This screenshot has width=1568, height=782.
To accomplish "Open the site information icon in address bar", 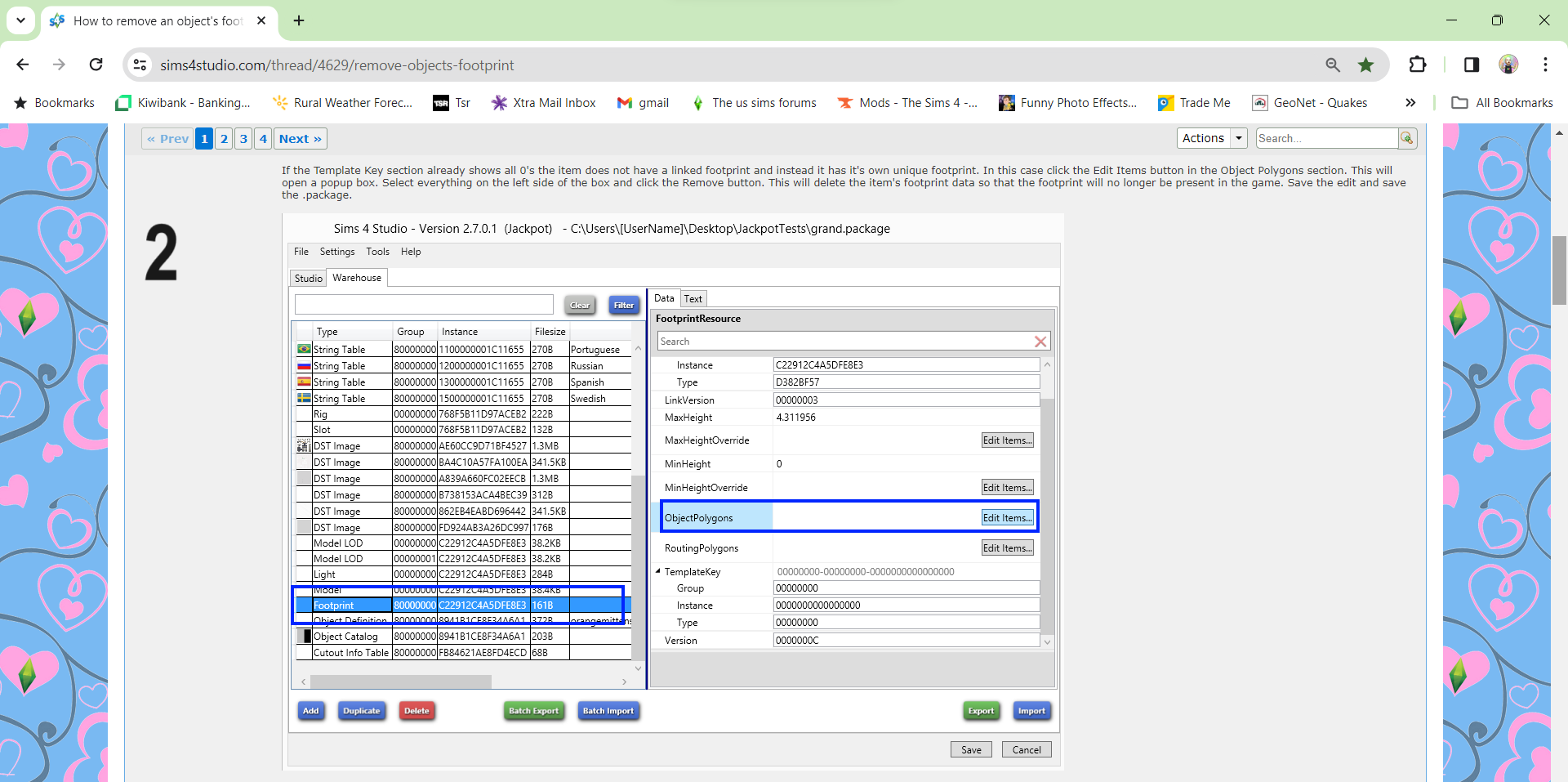I will pyautogui.click(x=140, y=65).
